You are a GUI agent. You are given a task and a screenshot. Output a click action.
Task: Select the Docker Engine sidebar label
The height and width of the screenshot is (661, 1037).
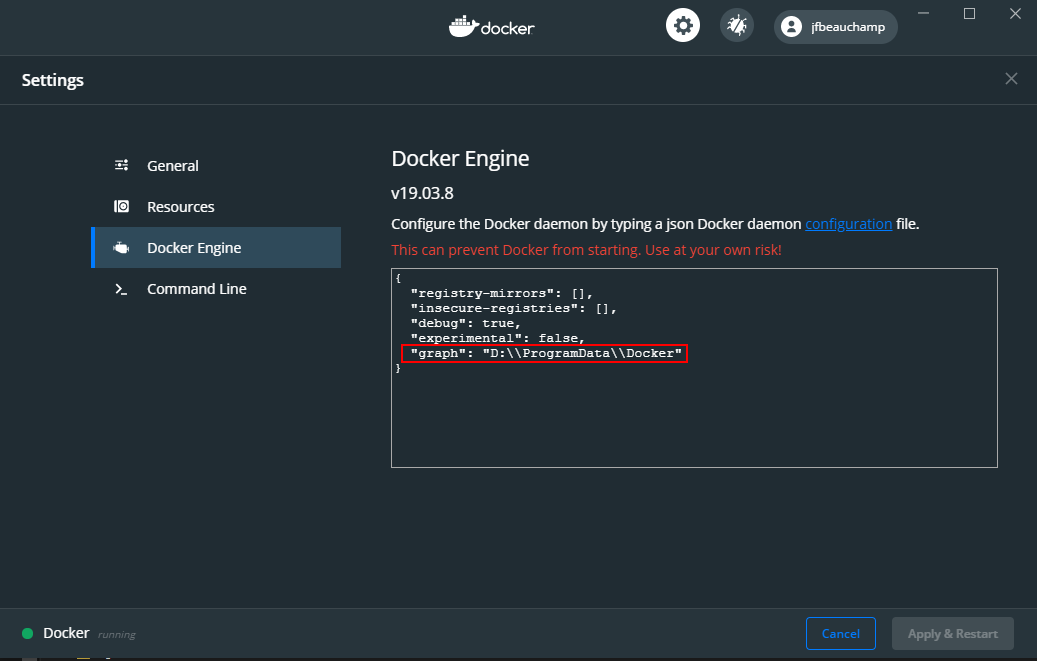click(x=194, y=248)
